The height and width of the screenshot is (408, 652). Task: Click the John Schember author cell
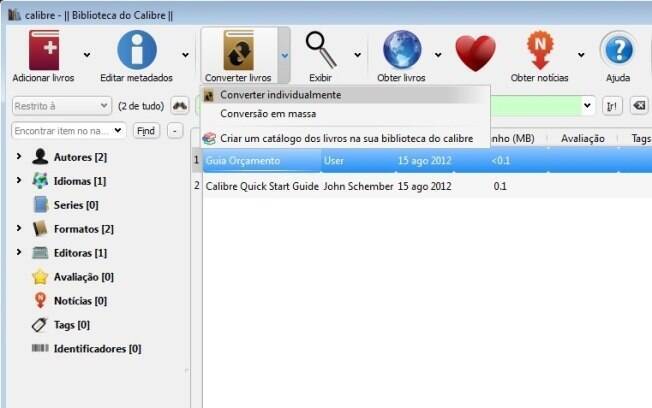[358, 186]
